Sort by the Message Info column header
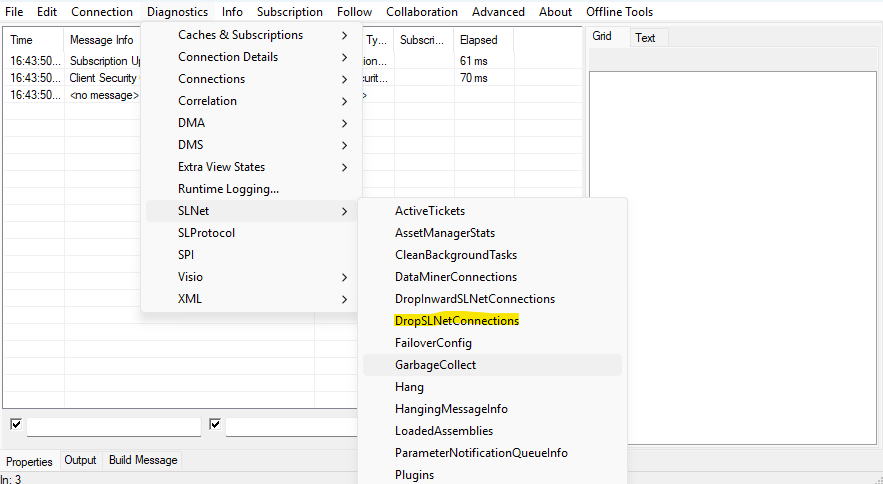This screenshot has width=883, height=484. 102,40
